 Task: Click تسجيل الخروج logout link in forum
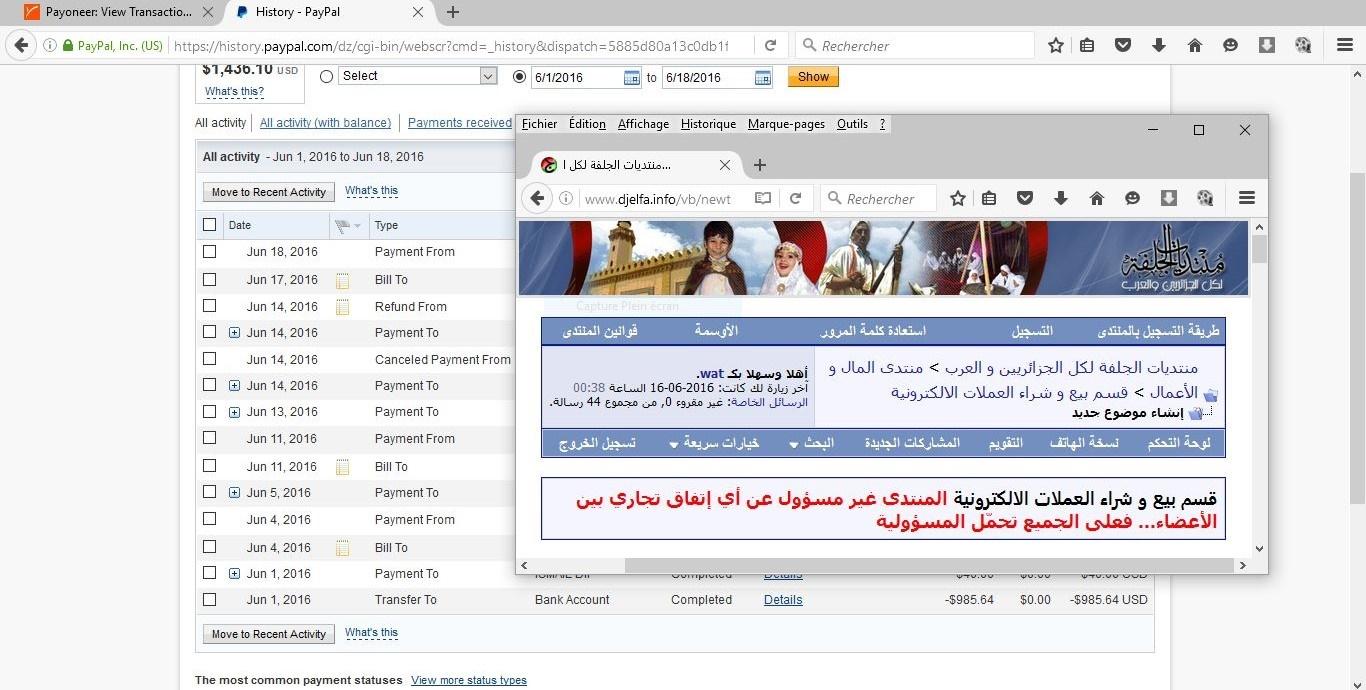coord(597,443)
